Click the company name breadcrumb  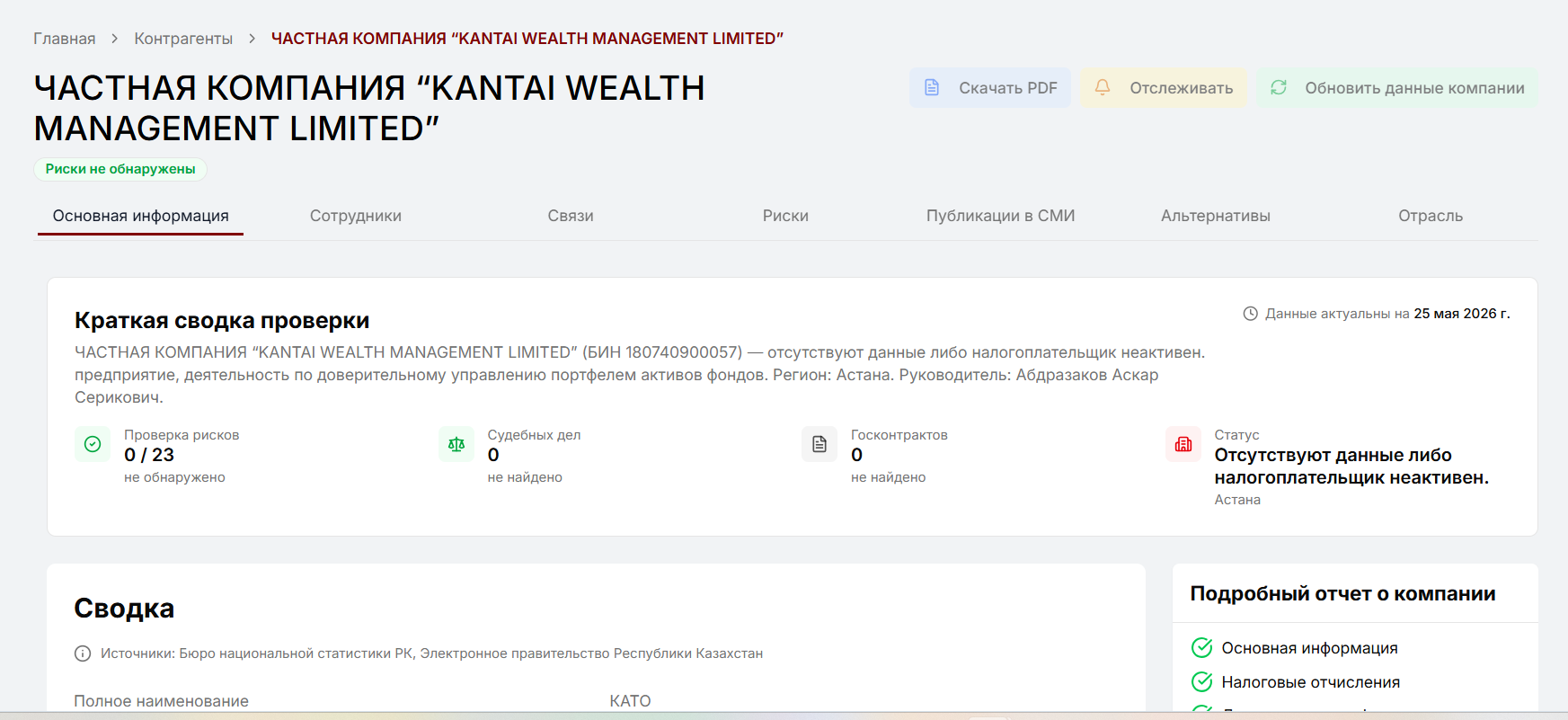click(527, 39)
